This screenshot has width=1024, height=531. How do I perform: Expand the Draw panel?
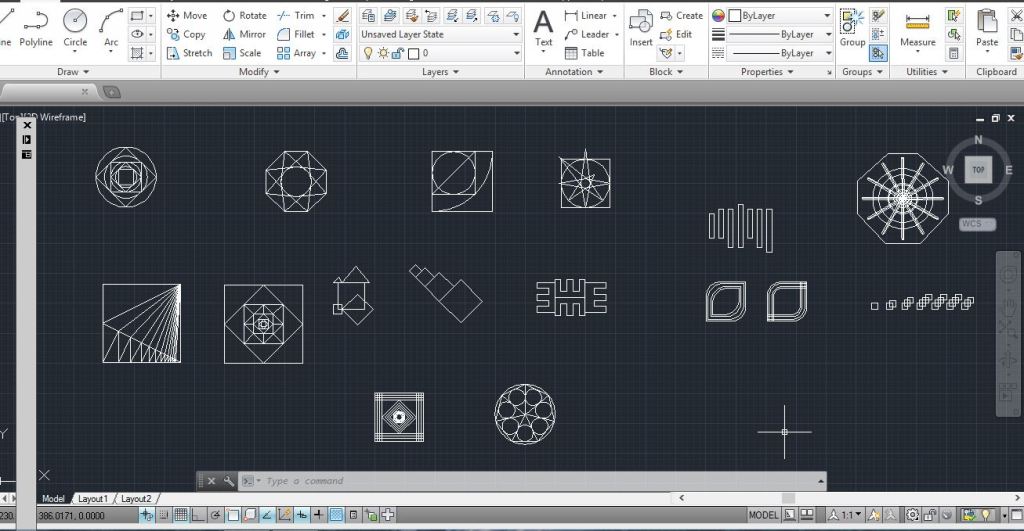click(x=73, y=72)
